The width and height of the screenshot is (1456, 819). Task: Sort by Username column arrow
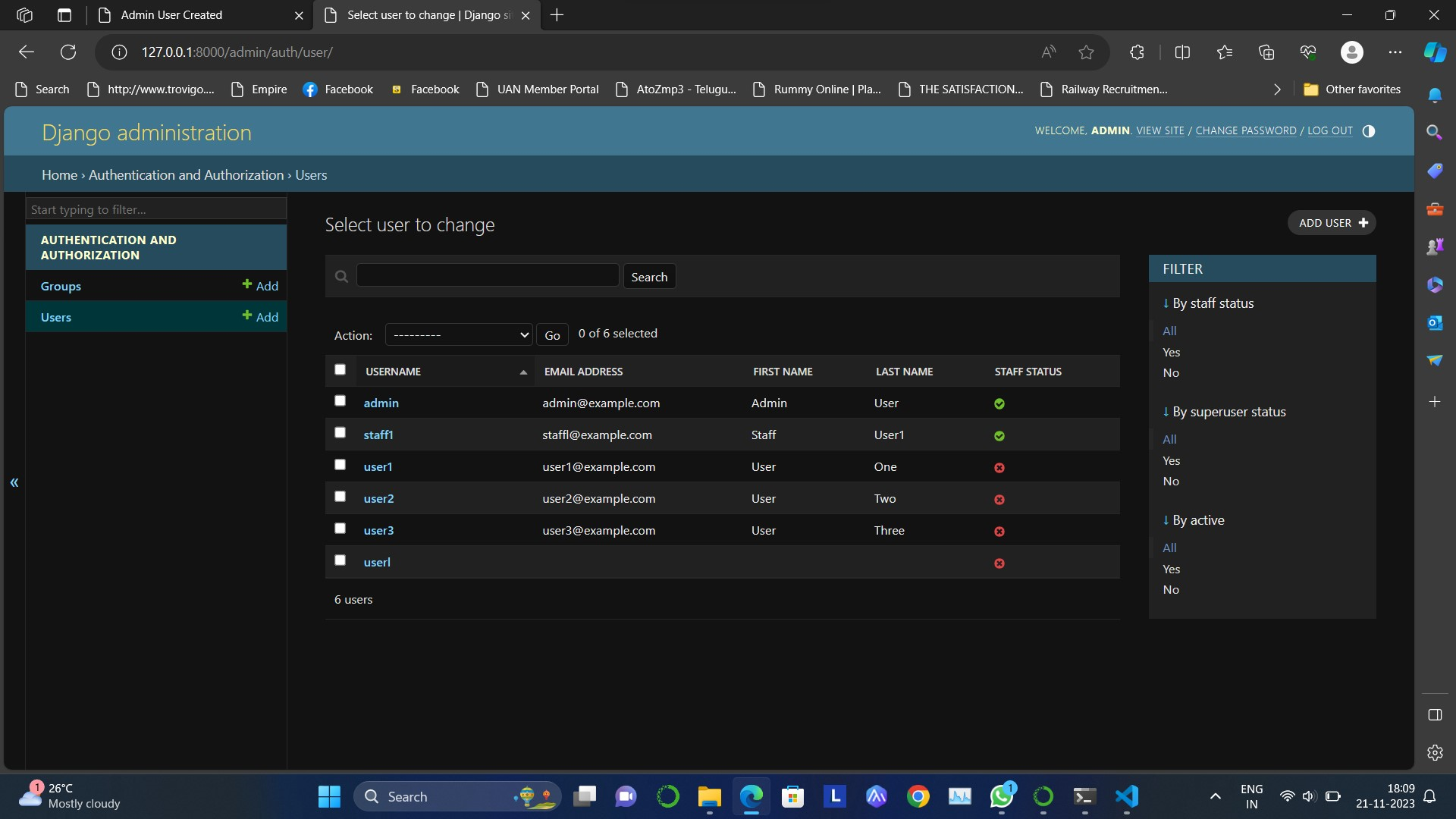pos(523,372)
